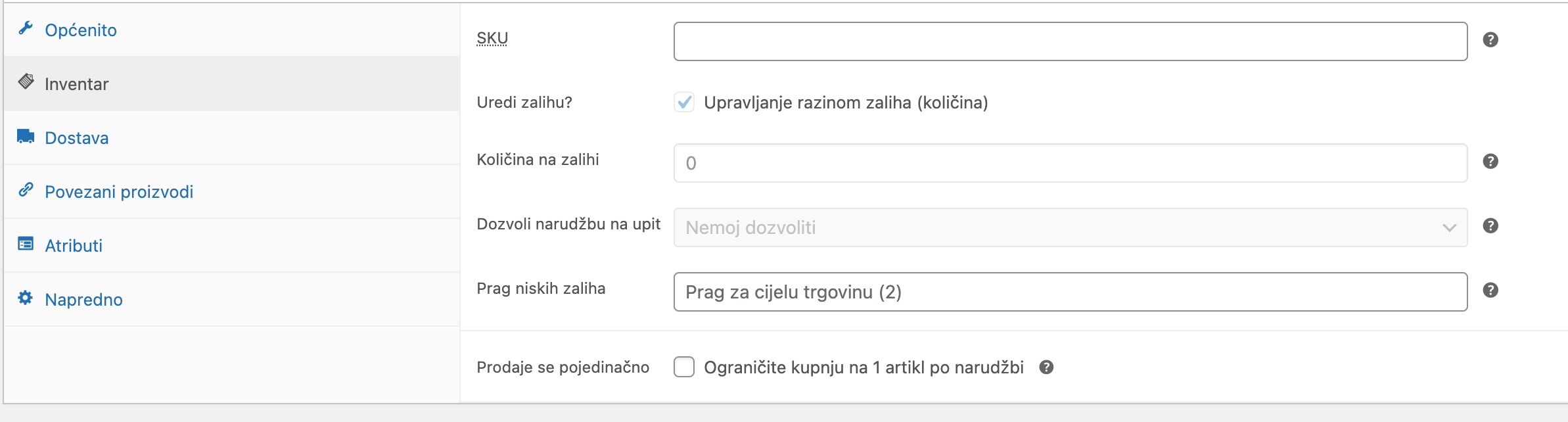Image resolution: width=1568 pixels, height=422 pixels.
Task: Go to Povezani proizvodi section
Action: (x=118, y=191)
